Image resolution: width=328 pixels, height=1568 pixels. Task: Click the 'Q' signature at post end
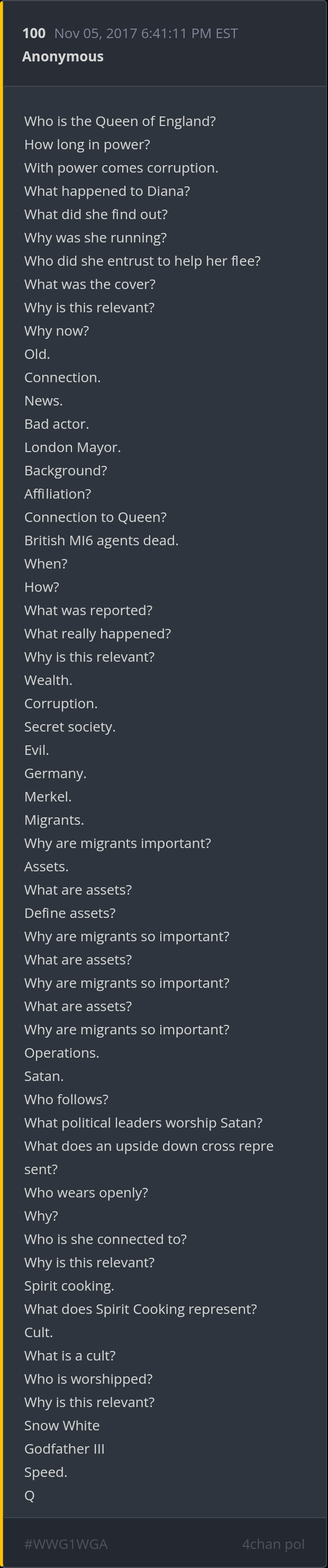click(29, 1495)
